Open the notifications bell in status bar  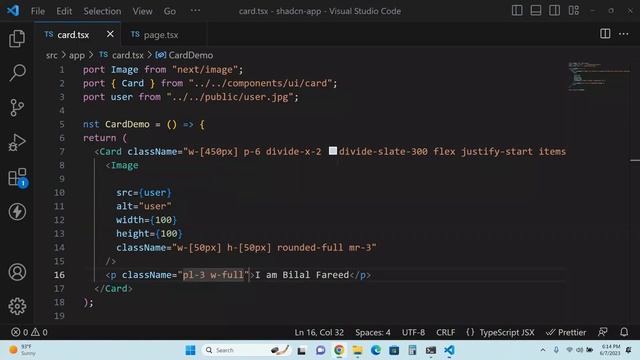(x=624, y=332)
